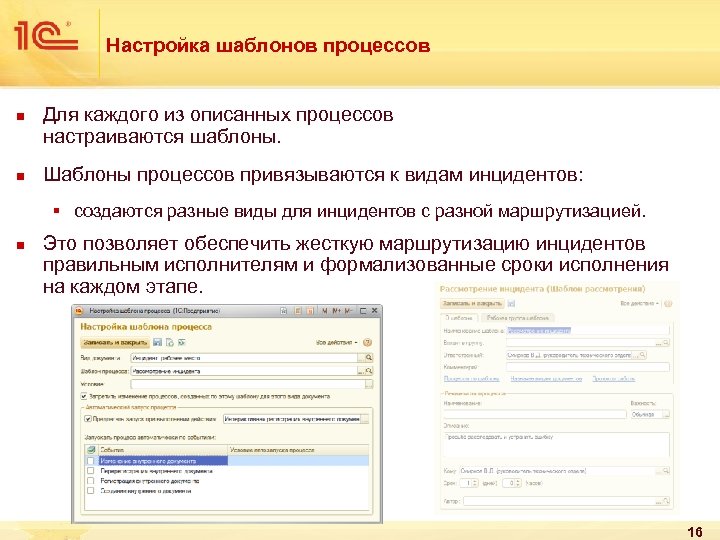Select the 'Перерегистрация внутреннего документа' row text
The width and height of the screenshot is (720, 540).
point(157,471)
